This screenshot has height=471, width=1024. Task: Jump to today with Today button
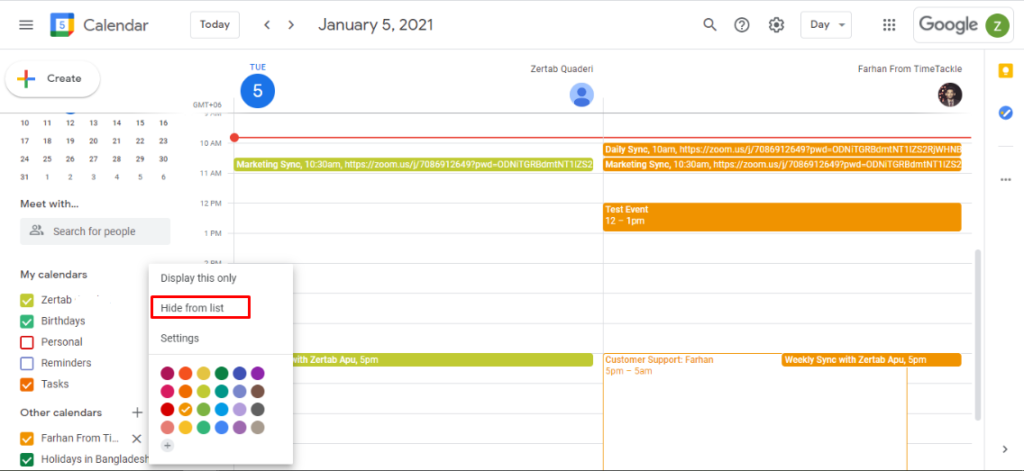click(214, 25)
